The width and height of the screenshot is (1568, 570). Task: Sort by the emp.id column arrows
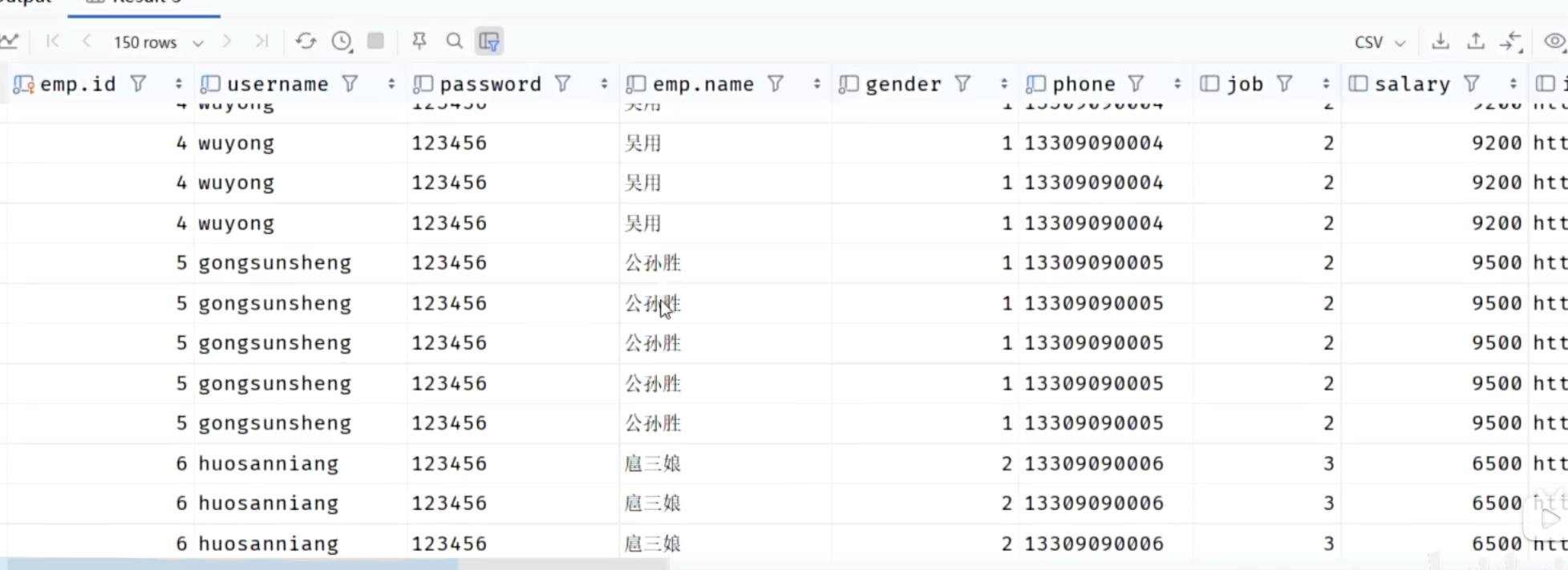[178, 83]
